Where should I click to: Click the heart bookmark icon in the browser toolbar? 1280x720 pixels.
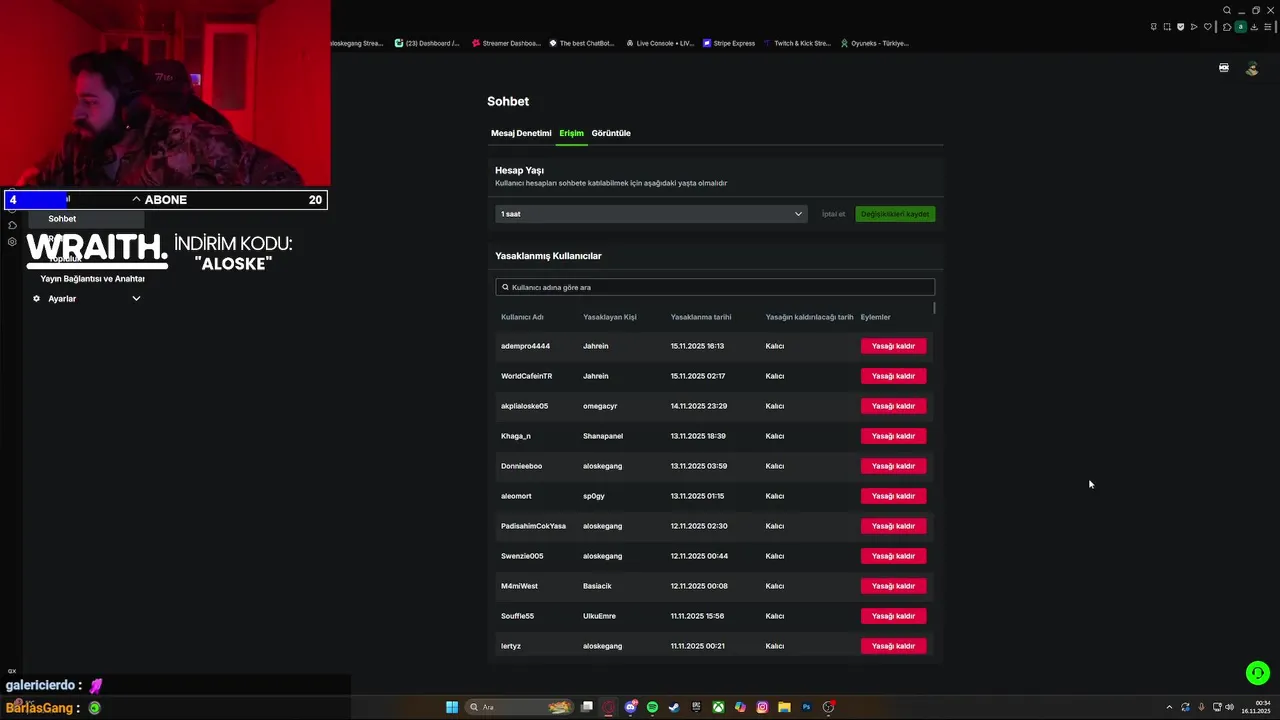(1207, 27)
